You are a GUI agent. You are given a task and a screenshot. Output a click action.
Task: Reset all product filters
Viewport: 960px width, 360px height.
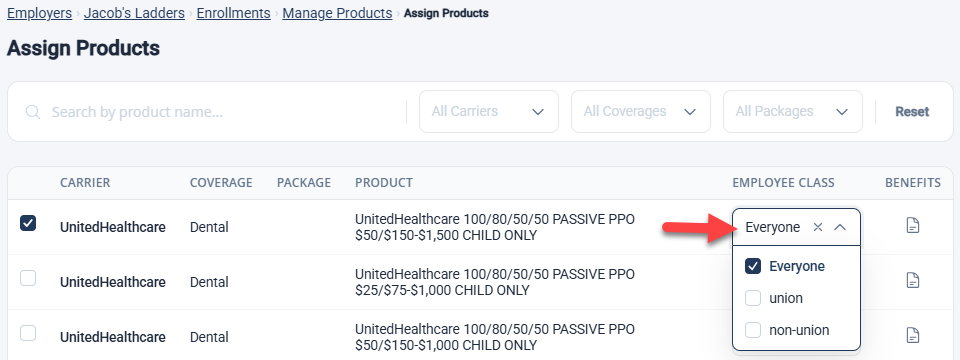point(912,111)
